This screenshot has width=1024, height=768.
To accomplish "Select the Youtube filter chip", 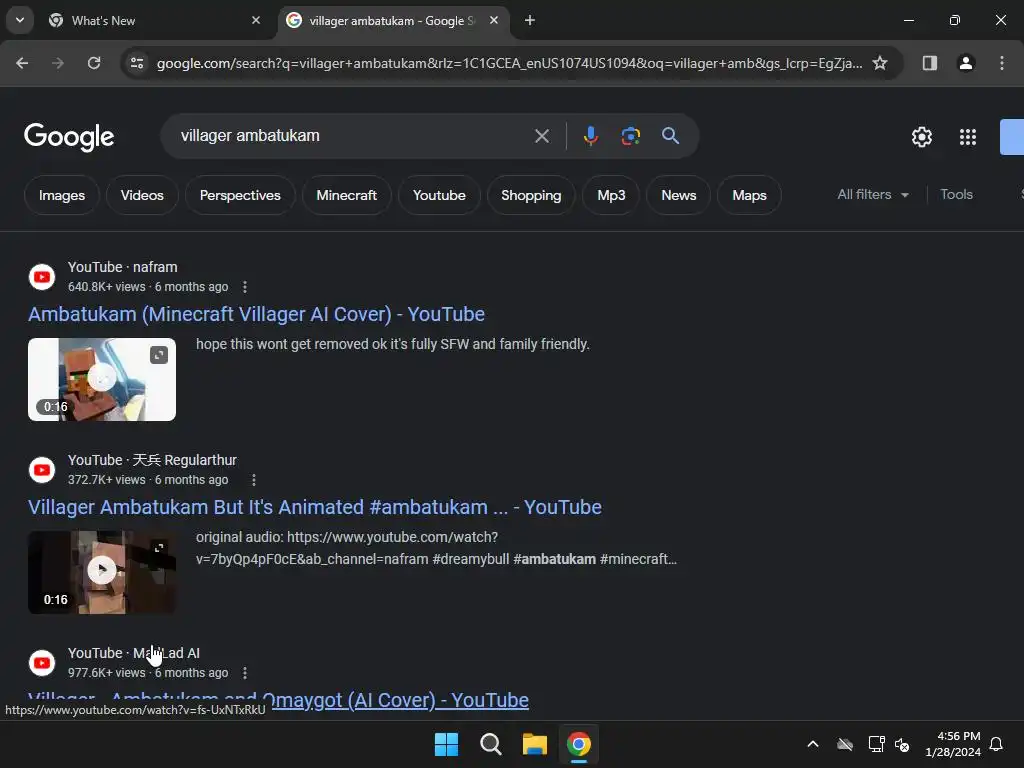I will [x=439, y=195].
